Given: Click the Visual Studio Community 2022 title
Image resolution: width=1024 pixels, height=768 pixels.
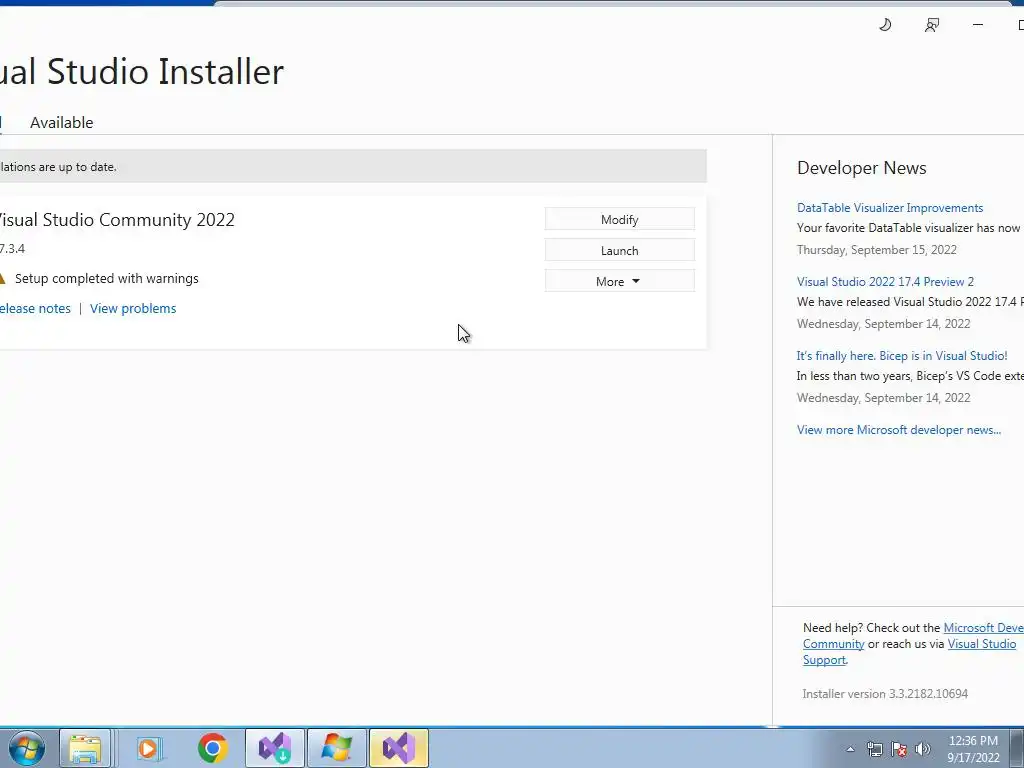Looking at the screenshot, I should pyautogui.click(x=116, y=219).
